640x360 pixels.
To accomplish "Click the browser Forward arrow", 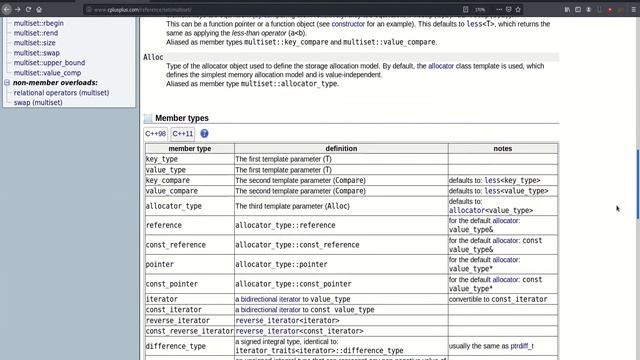I will 18,9.
